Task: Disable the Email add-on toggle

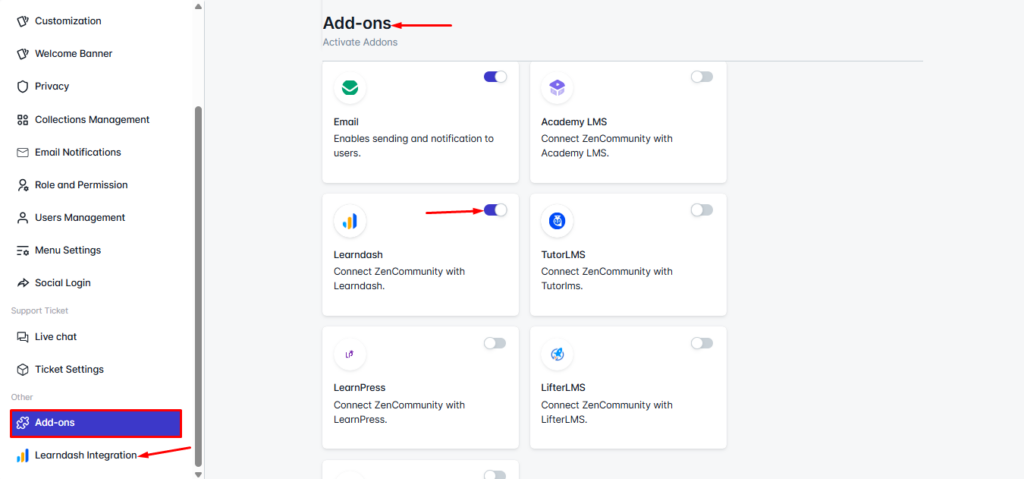Action: pos(495,76)
